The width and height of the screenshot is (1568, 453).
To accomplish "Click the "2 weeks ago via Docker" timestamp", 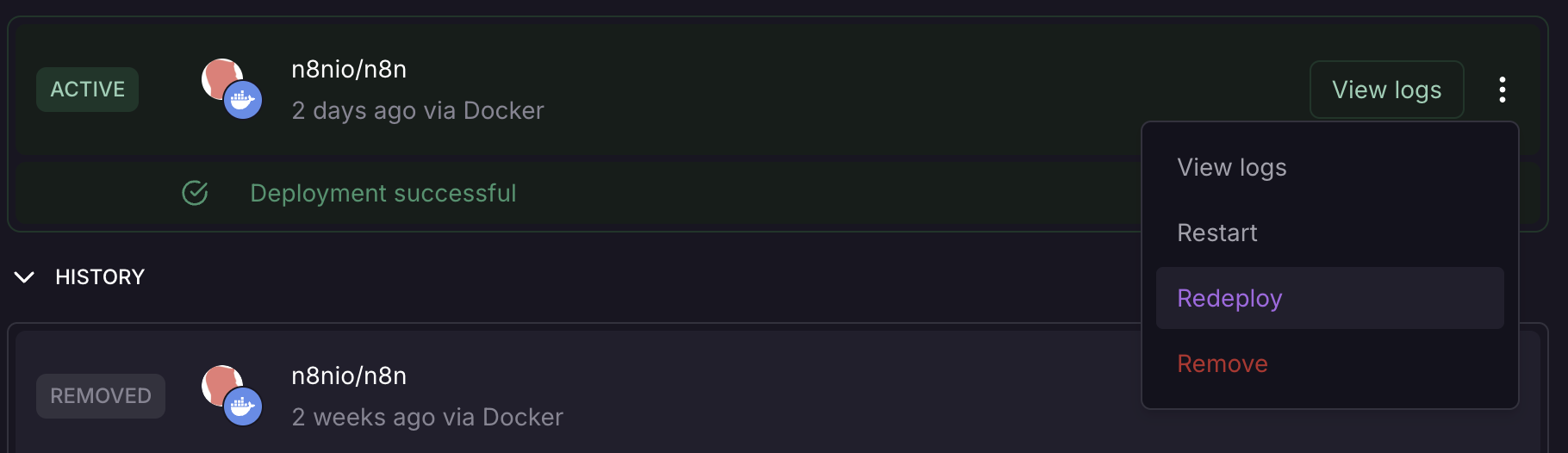I will point(427,417).
